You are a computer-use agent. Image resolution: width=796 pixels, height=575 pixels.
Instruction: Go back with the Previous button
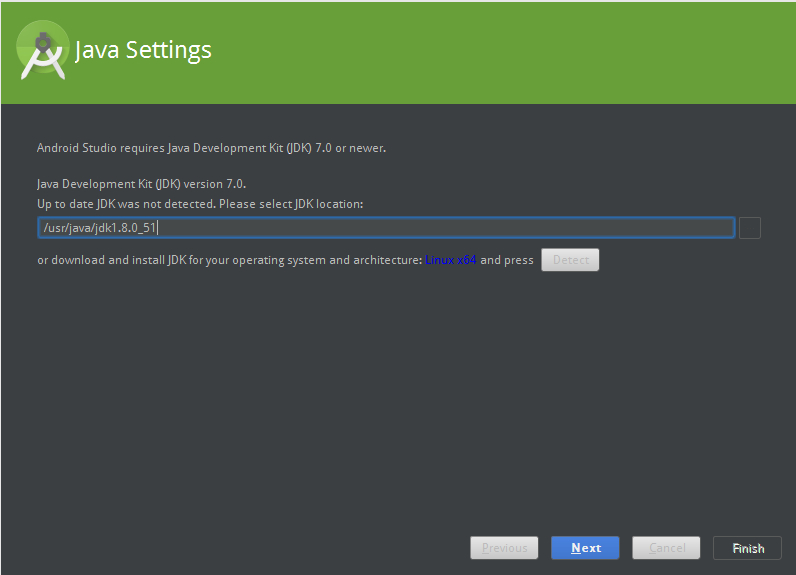(504, 548)
